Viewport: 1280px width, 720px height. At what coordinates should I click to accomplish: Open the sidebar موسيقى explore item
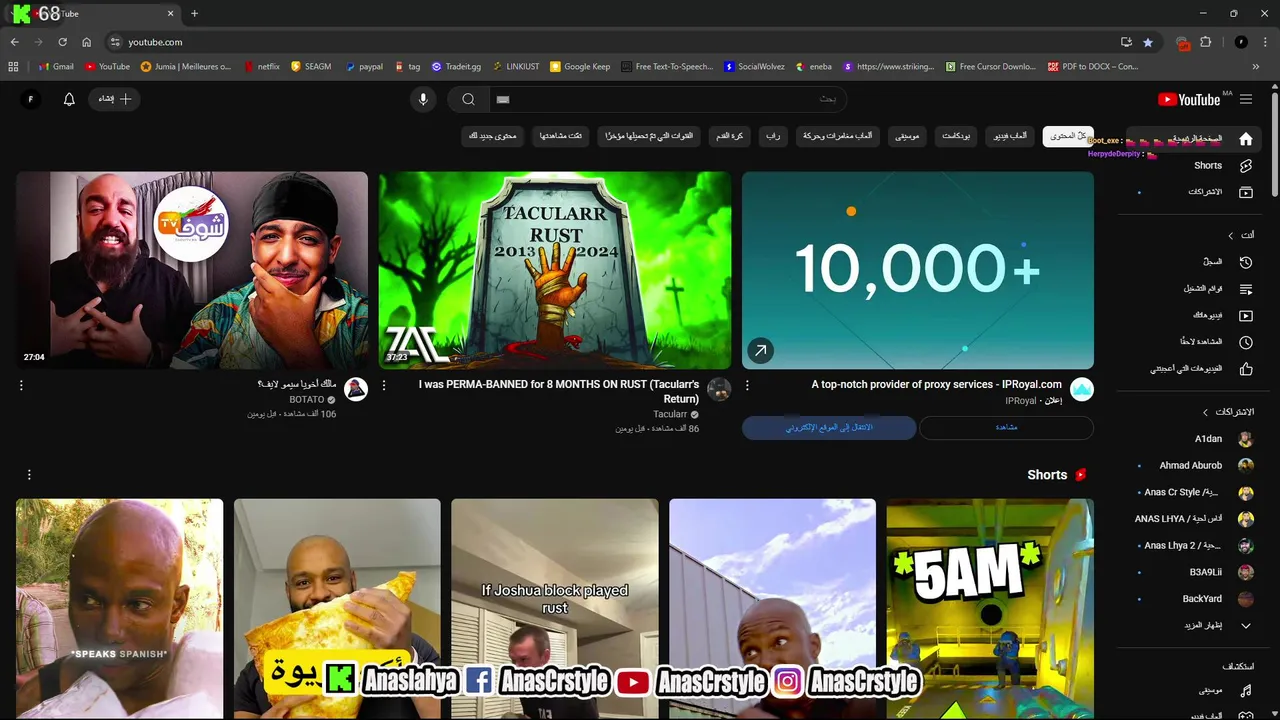(x=1193, y=691)
